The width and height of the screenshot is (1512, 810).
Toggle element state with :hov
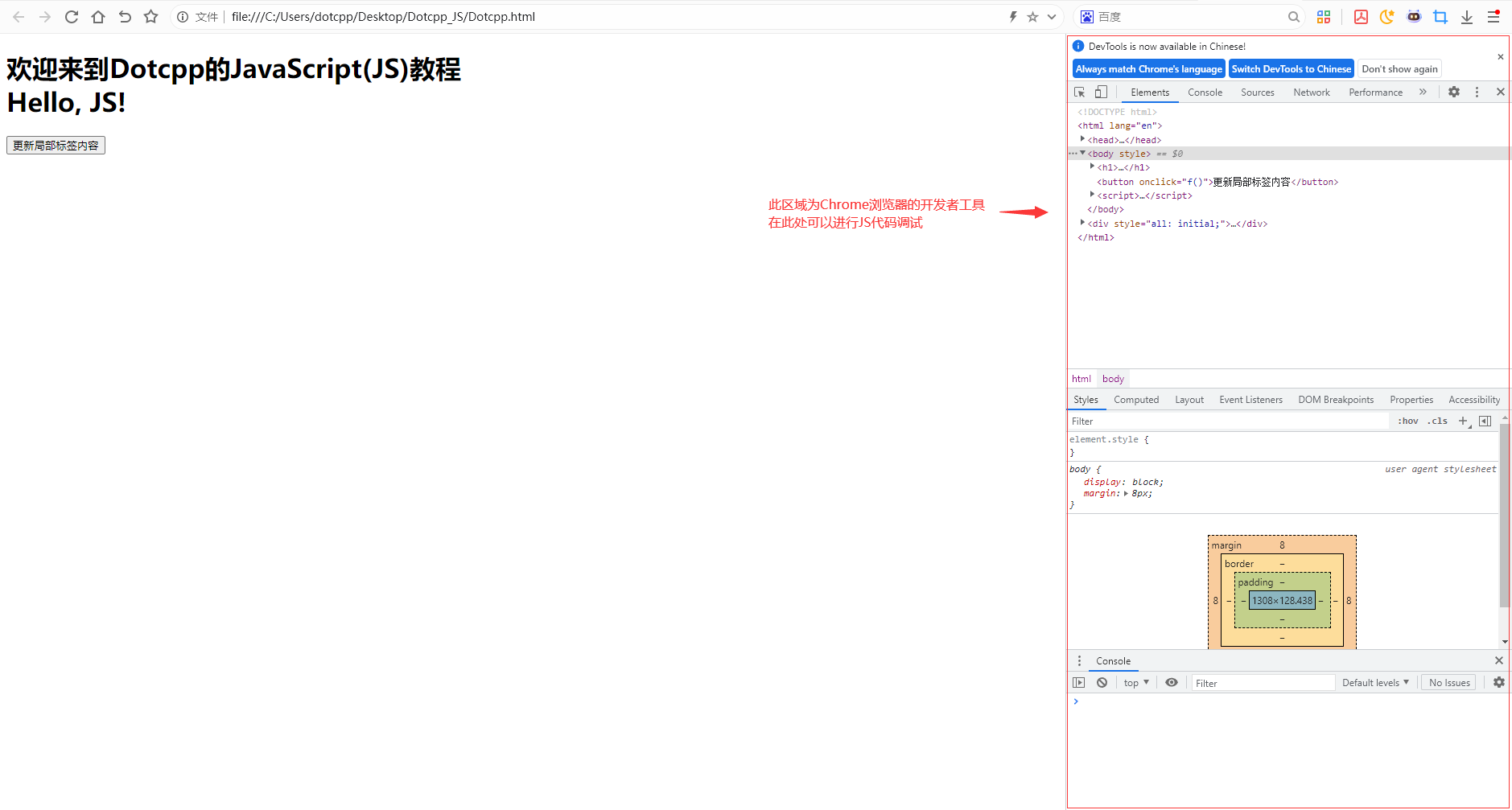(1408, 421)
